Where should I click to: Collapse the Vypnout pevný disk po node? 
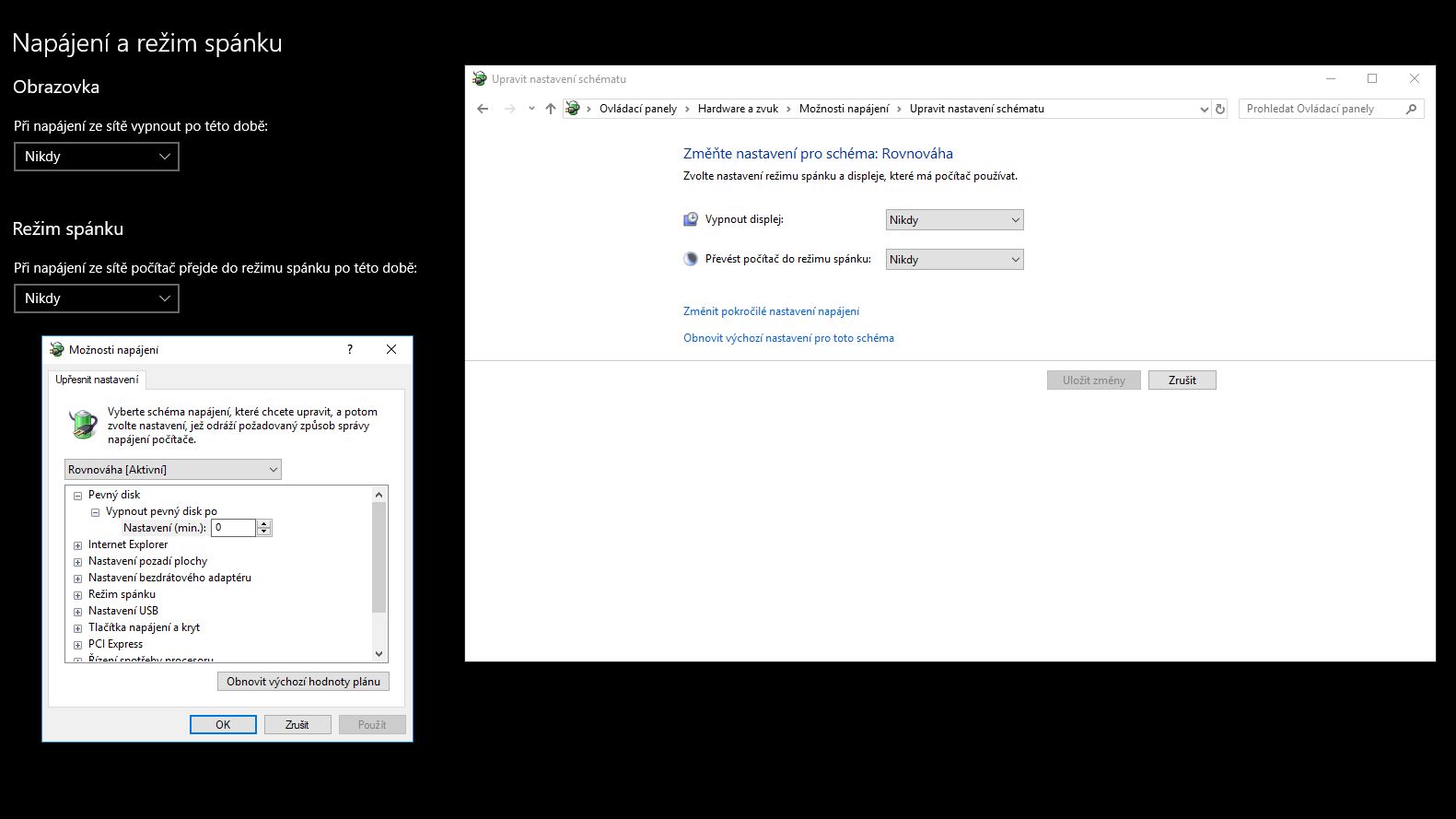coord(95,512)
